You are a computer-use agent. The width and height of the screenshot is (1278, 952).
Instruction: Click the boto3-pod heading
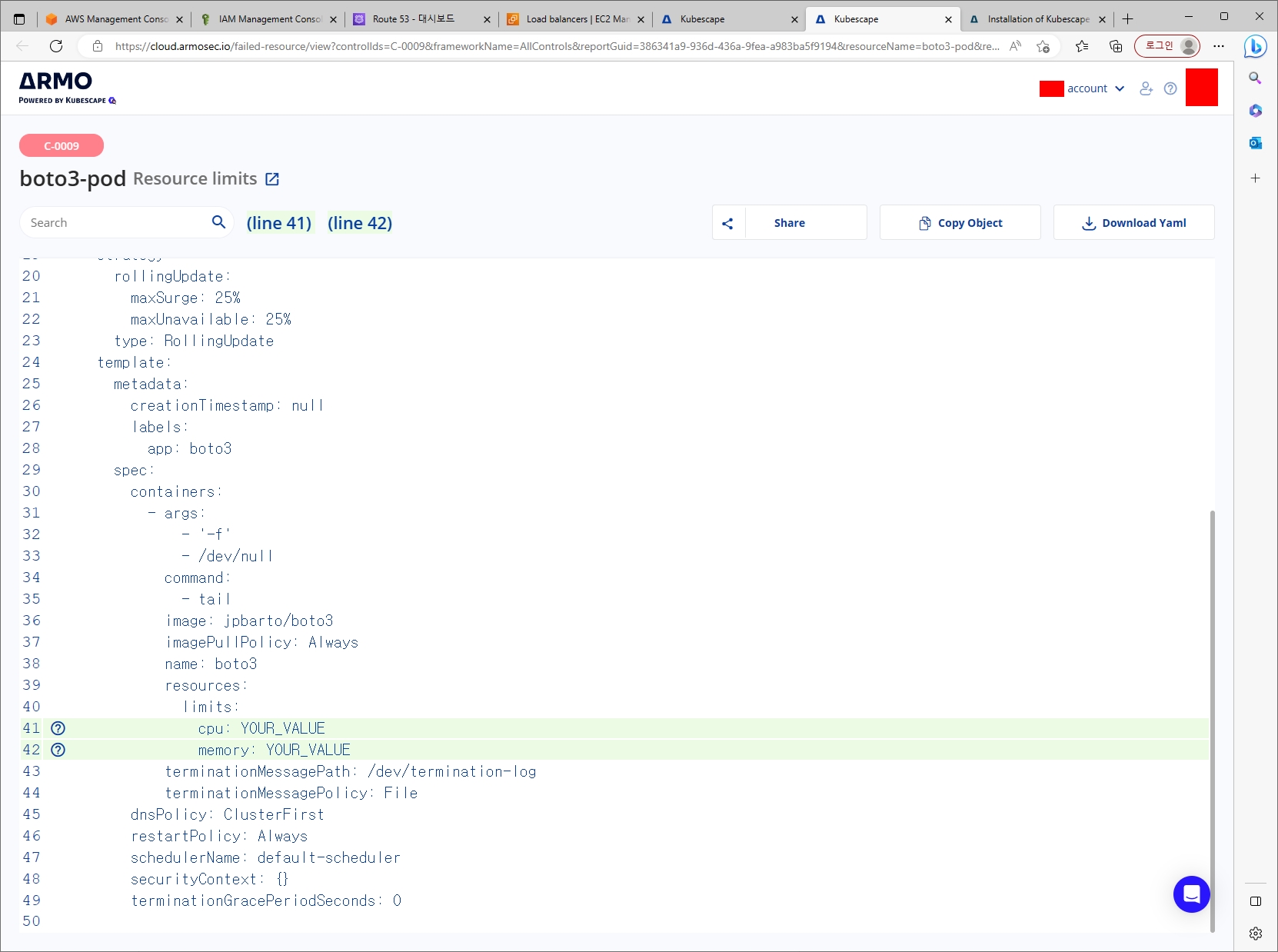tap(72, 178)
